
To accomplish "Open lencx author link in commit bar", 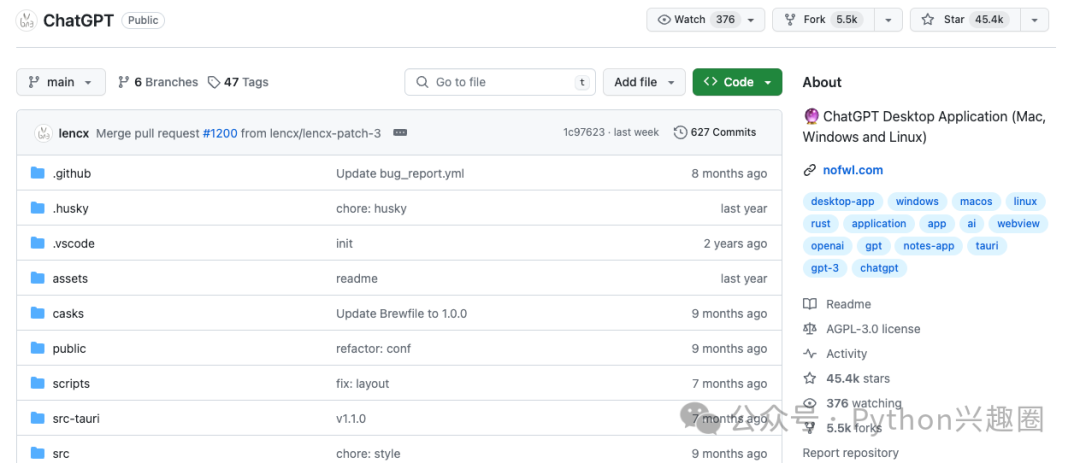I will pyautogui.click(x=74, y=133).
